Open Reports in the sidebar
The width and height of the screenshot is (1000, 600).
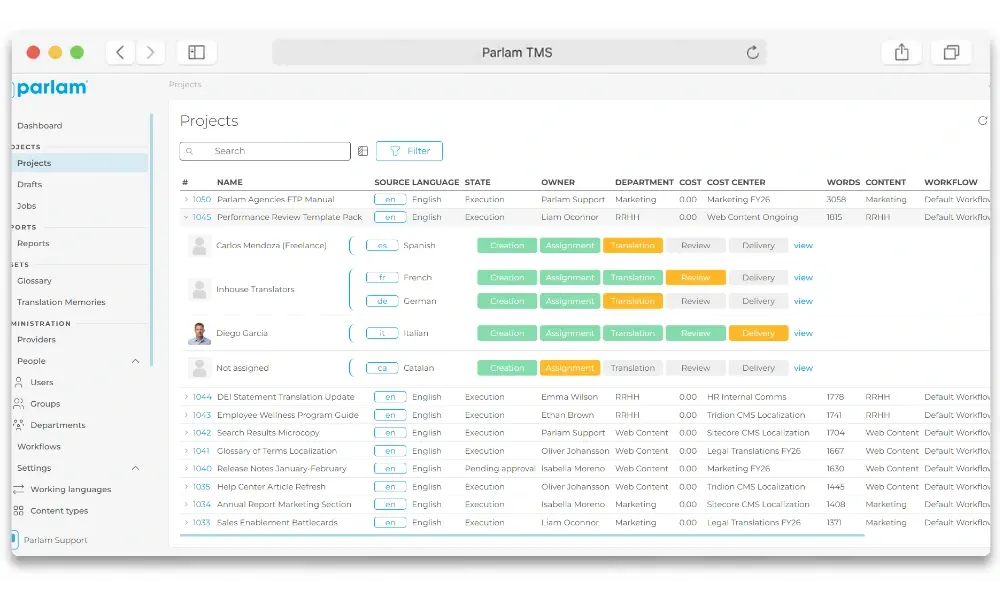[x=33, y=244]
